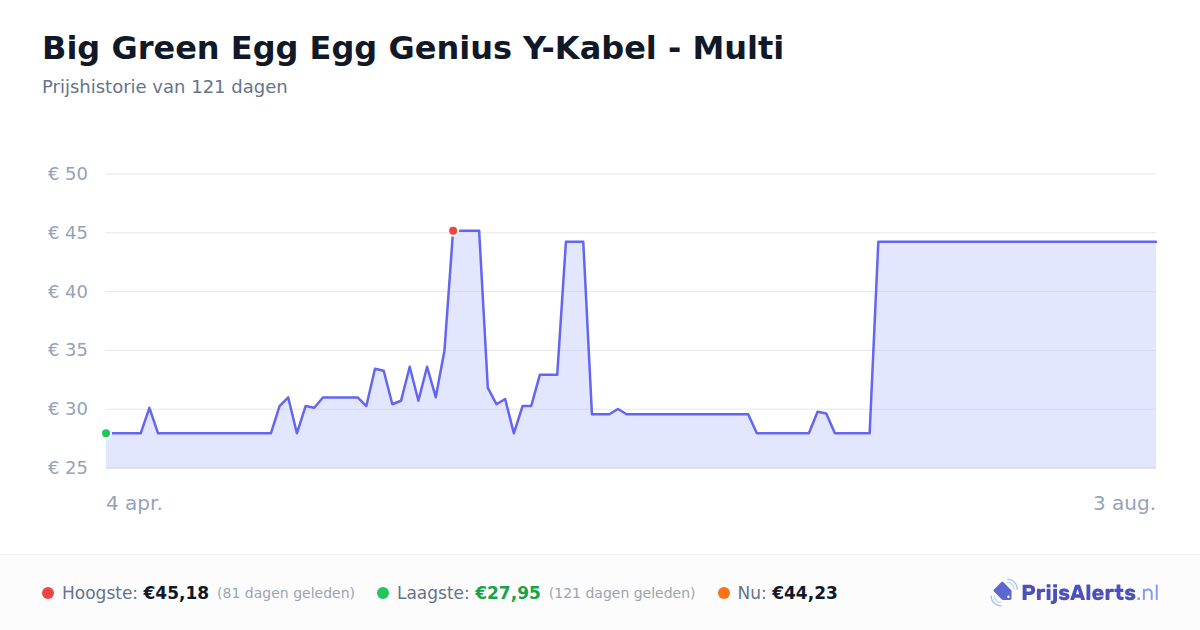This screenshot has width=1200, height=630.
Task: Select the Hoogste €45,18 value
Action: click(x=176, y=593)
